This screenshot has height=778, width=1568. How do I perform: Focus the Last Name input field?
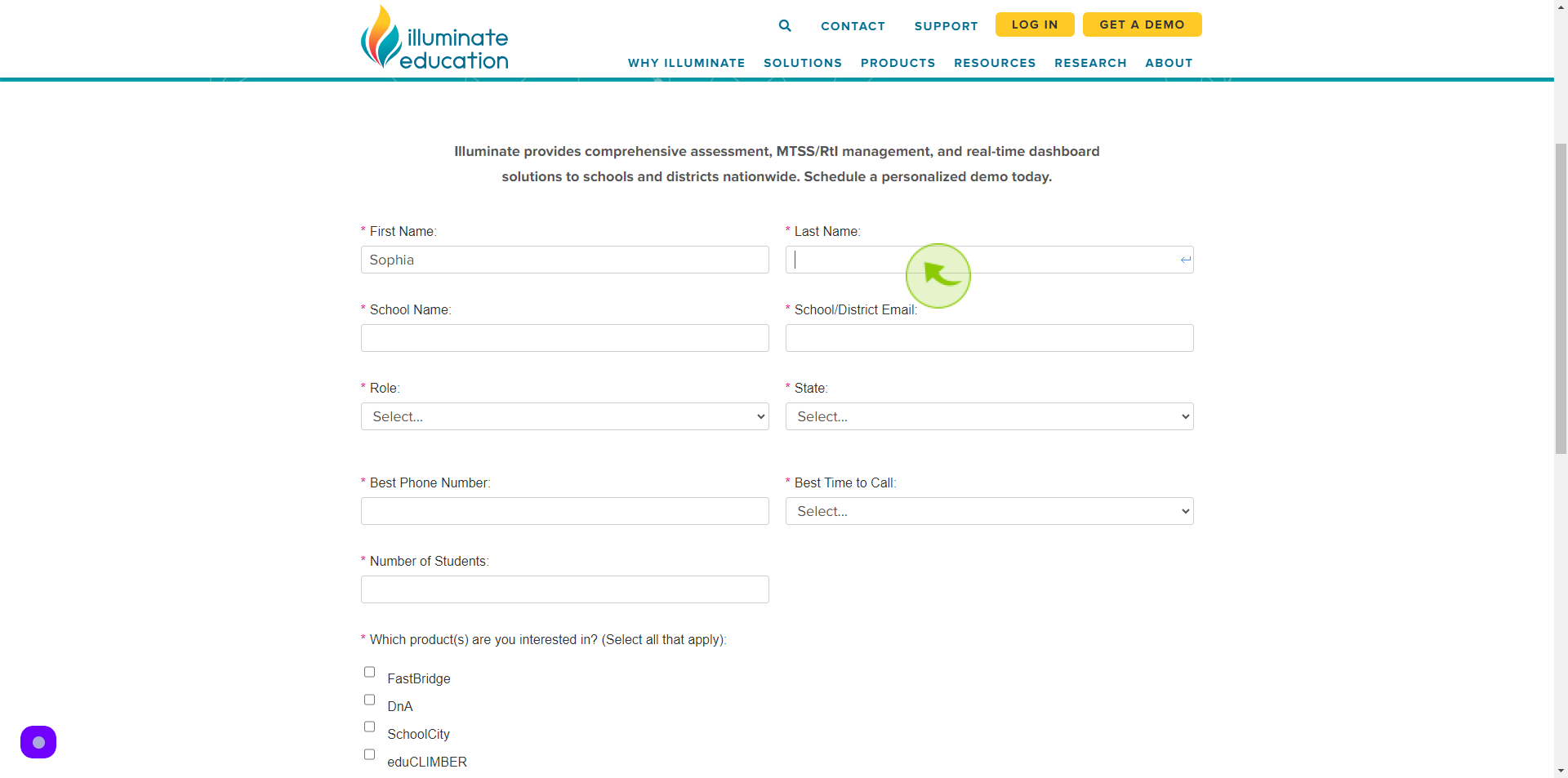990,260
